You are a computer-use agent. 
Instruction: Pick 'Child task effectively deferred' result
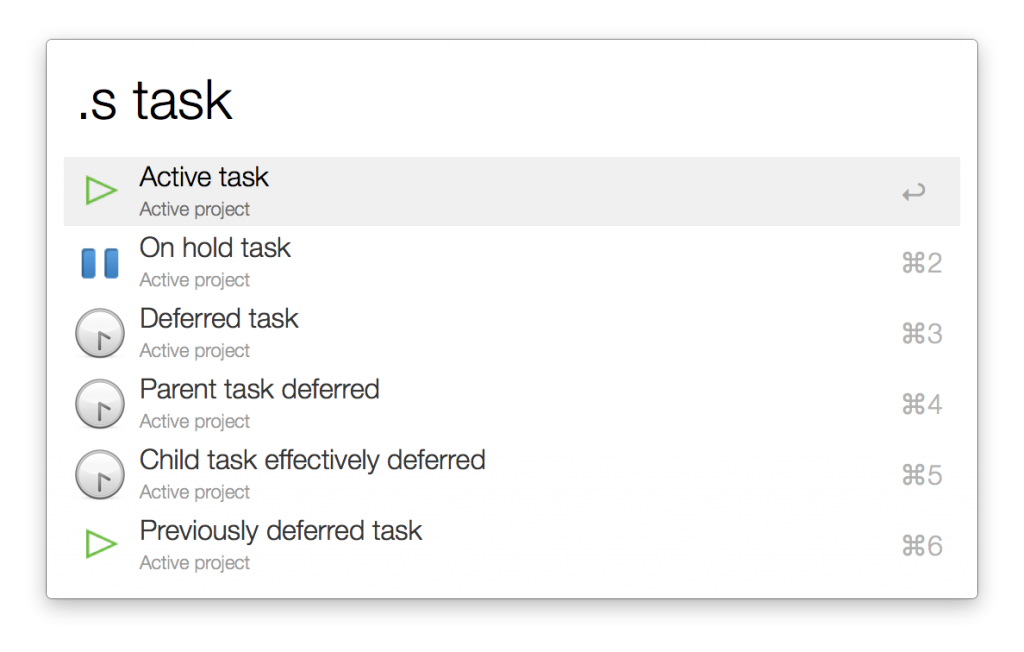coord(312,460)
